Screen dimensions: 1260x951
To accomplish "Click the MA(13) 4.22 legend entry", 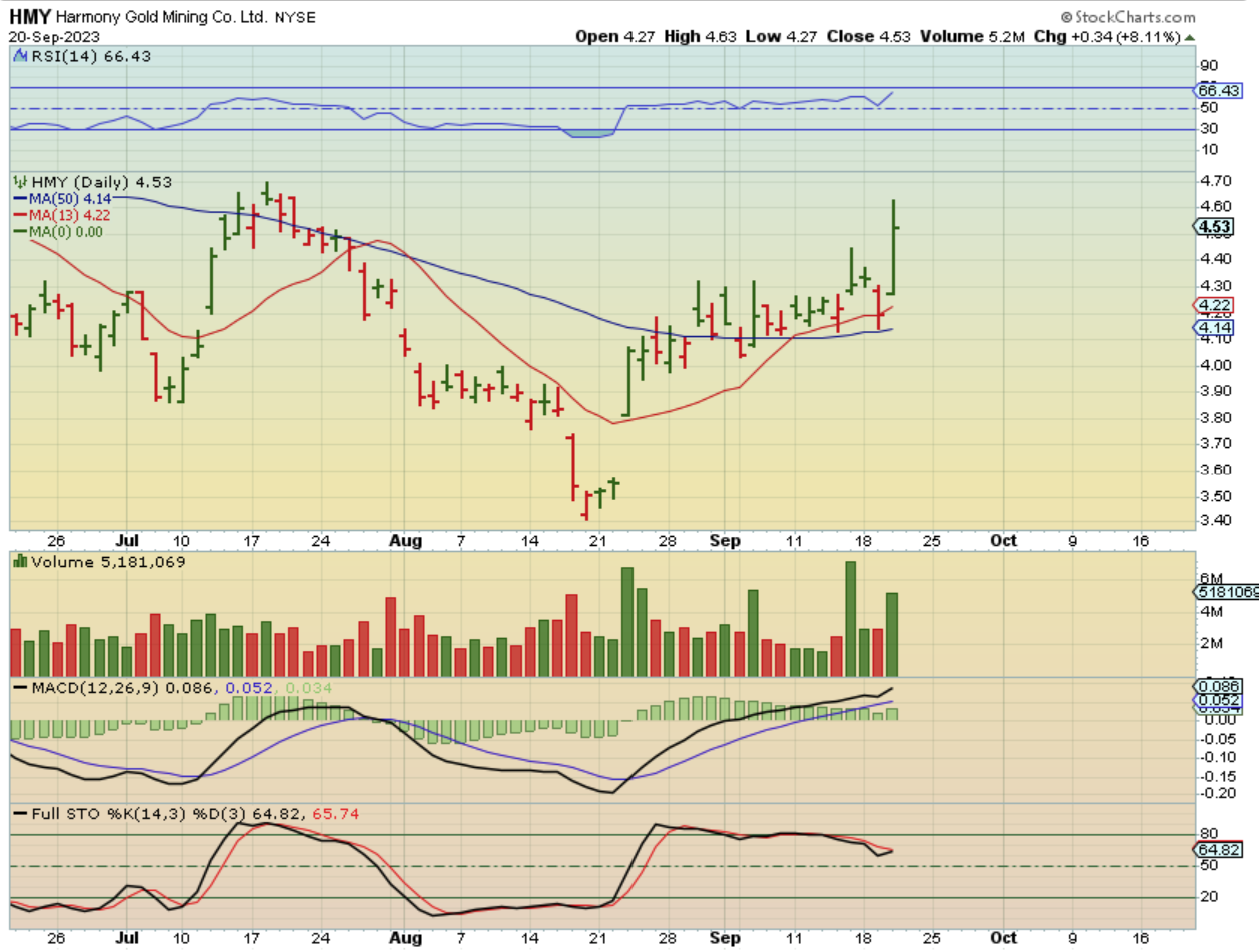I will 64,214.
